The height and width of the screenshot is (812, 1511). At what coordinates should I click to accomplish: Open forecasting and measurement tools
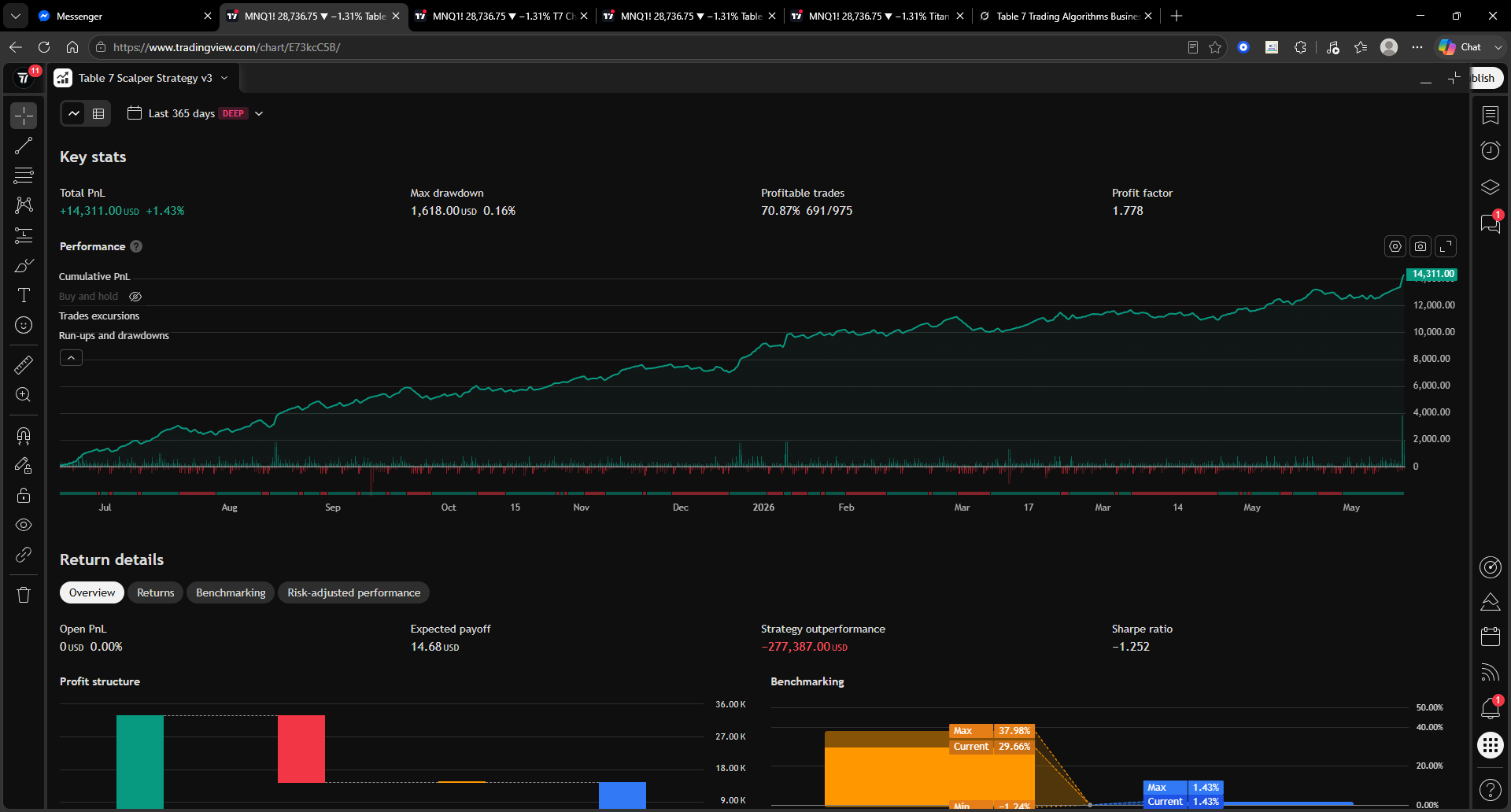click(x=24, y=235)
